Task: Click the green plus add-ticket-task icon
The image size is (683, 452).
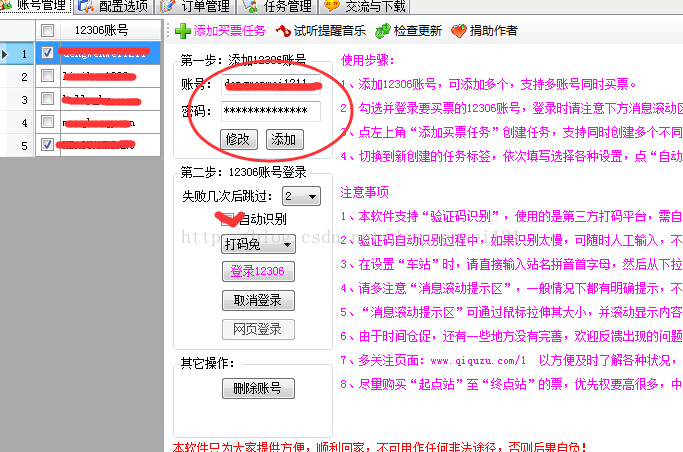Action: point(183,31)
